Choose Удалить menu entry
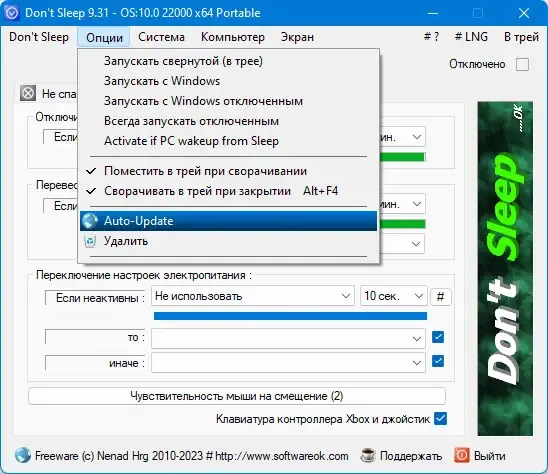 pyautogui.click(x=229, y=241)
